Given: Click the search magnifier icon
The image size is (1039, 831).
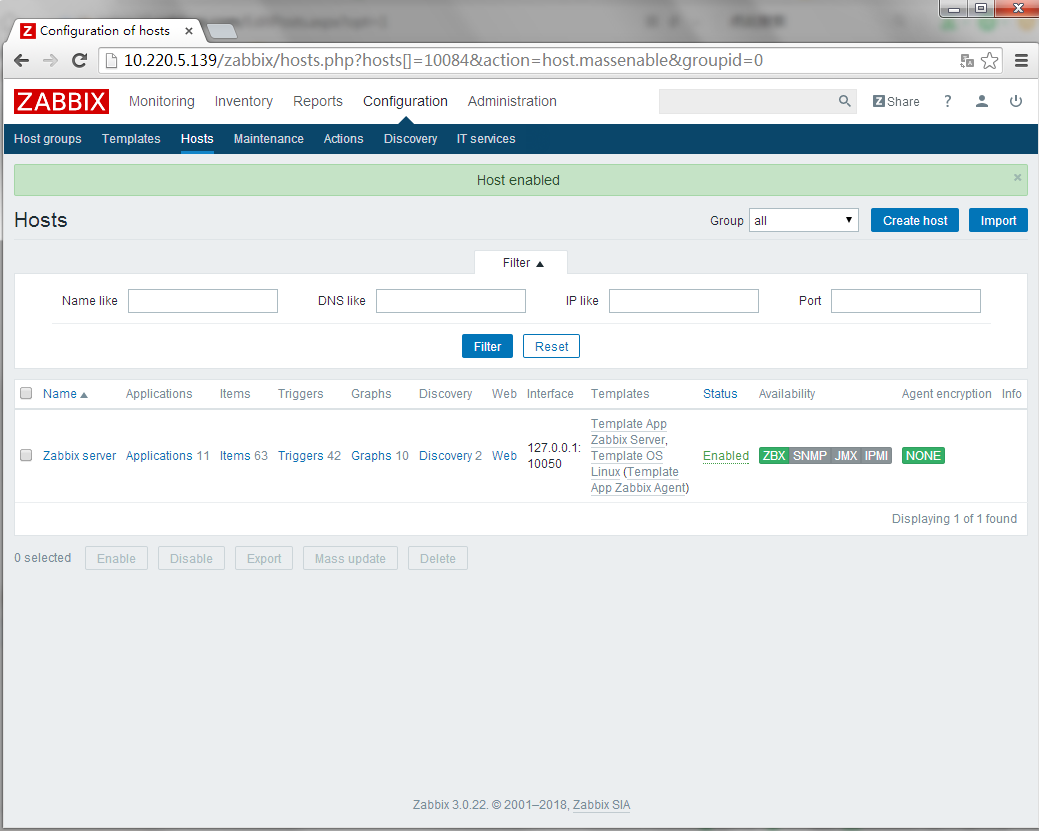Looking at the screenshot, I should [844, 101].
